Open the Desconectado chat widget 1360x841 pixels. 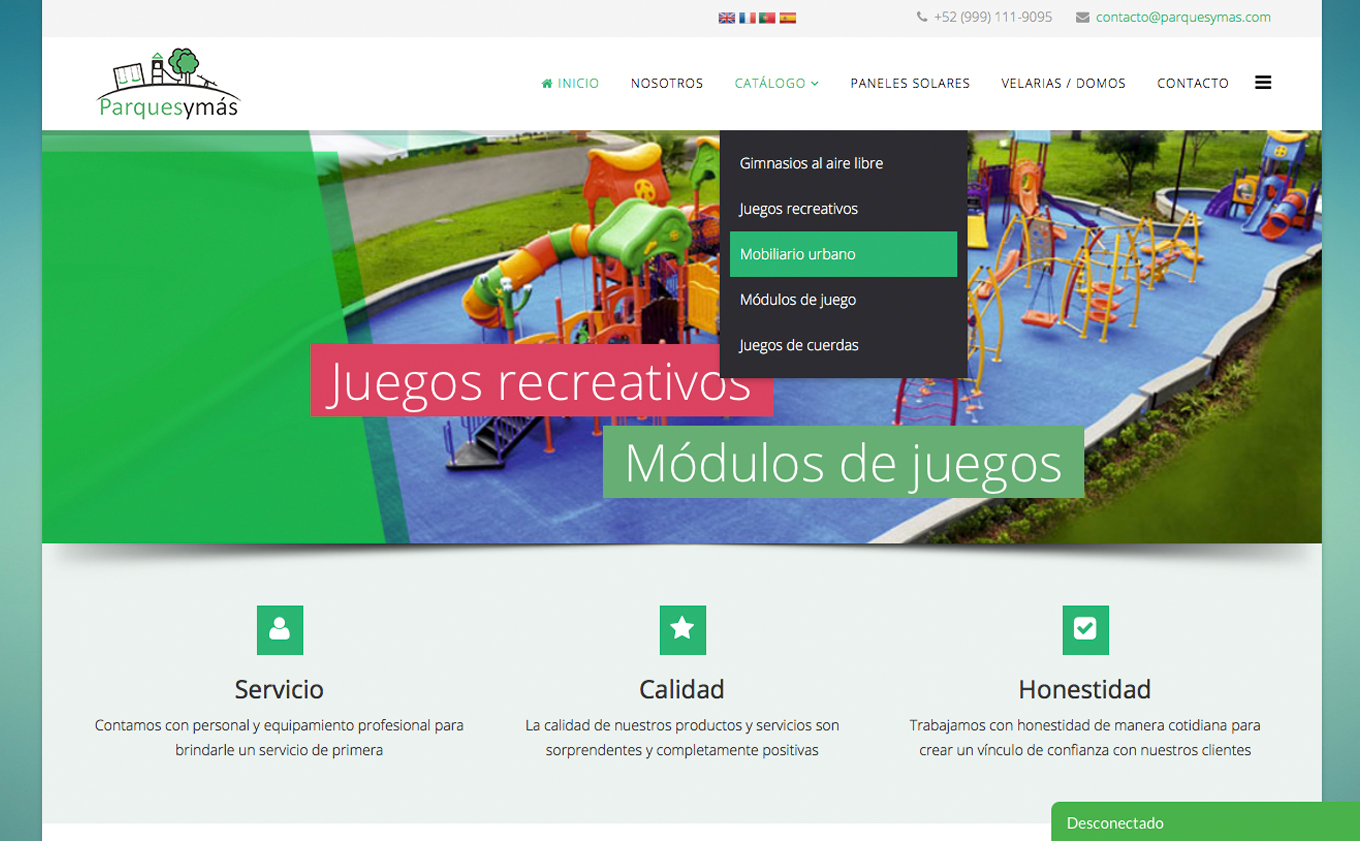(x=1205, y=822)
